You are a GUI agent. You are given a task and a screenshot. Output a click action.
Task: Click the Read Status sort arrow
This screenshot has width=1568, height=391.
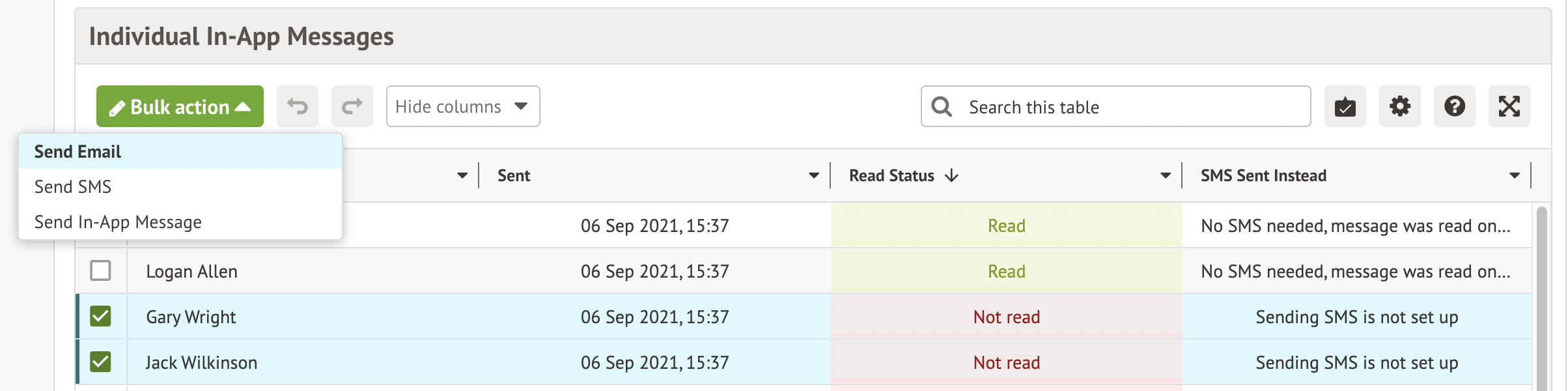952,175
